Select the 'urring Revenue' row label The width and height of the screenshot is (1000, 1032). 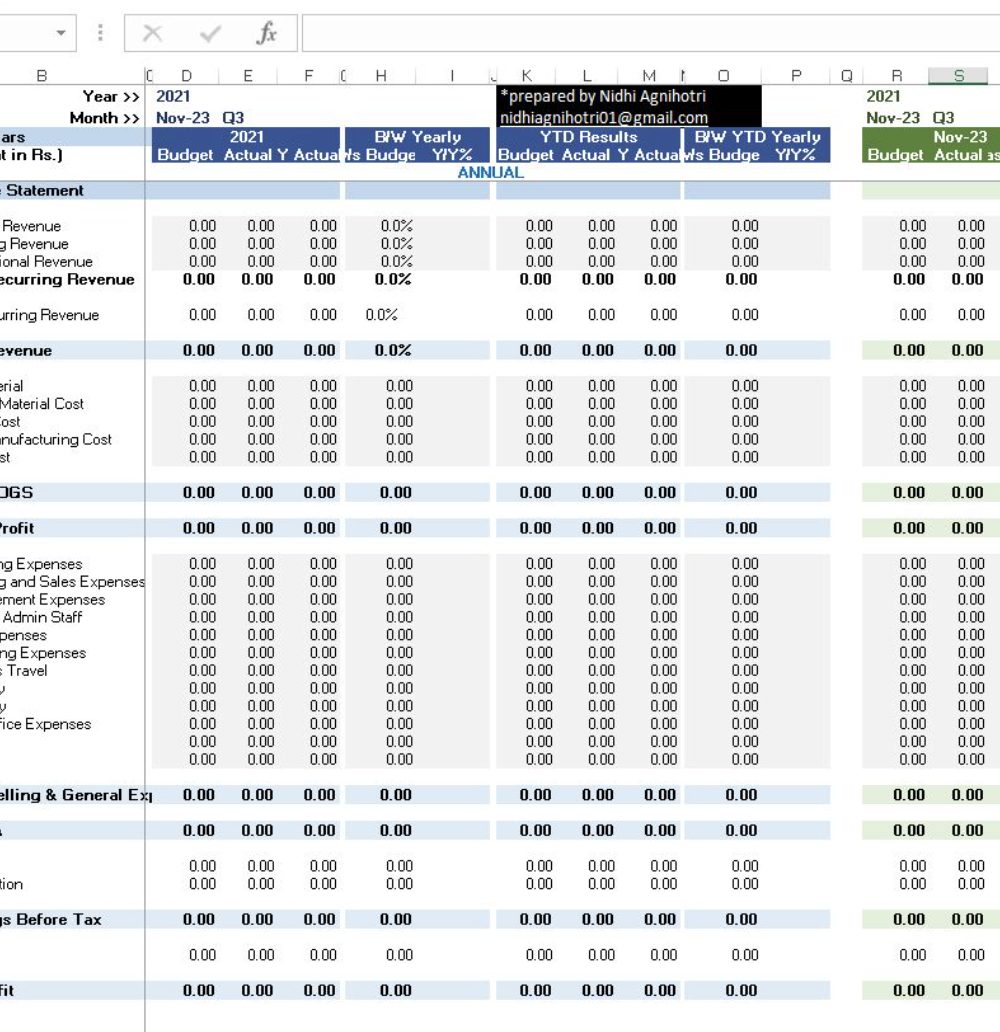(49, 315)
